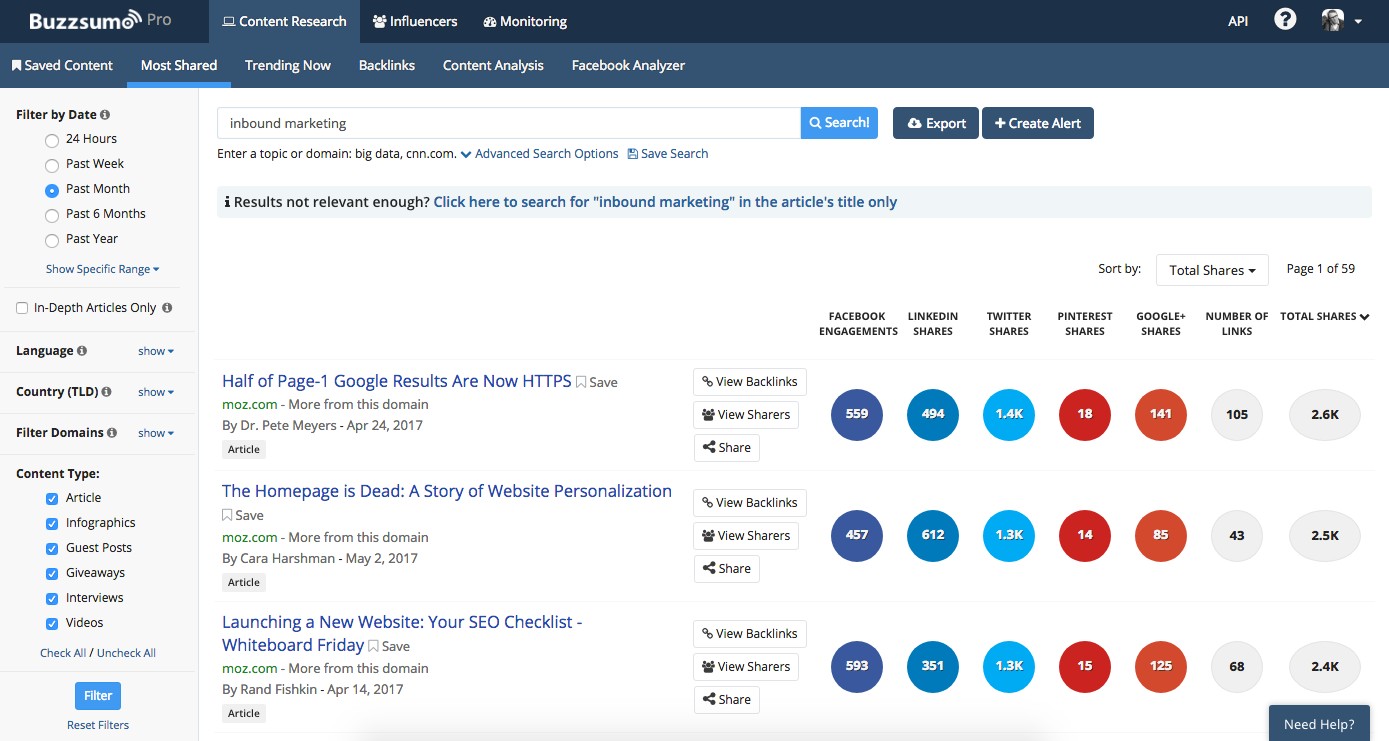
Task: Select the 24 Hours date filter
Action: [52, 140]
